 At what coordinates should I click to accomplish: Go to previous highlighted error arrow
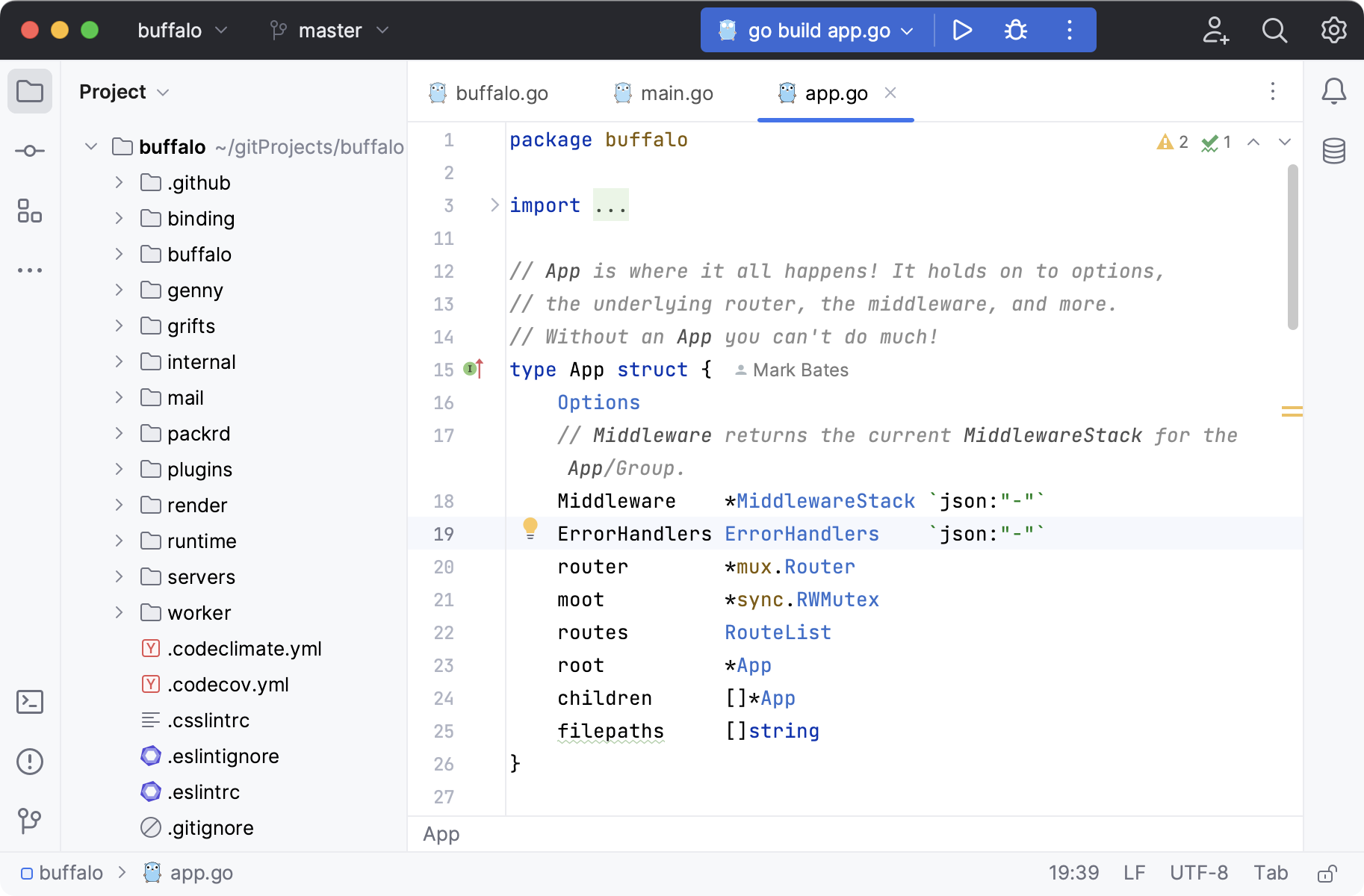coord(1253,142)
